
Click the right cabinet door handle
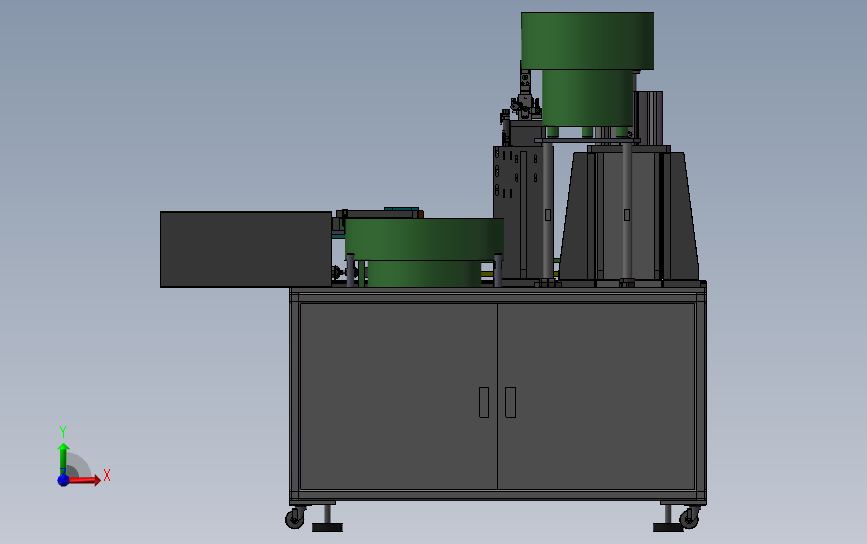[x=510, y=402]
